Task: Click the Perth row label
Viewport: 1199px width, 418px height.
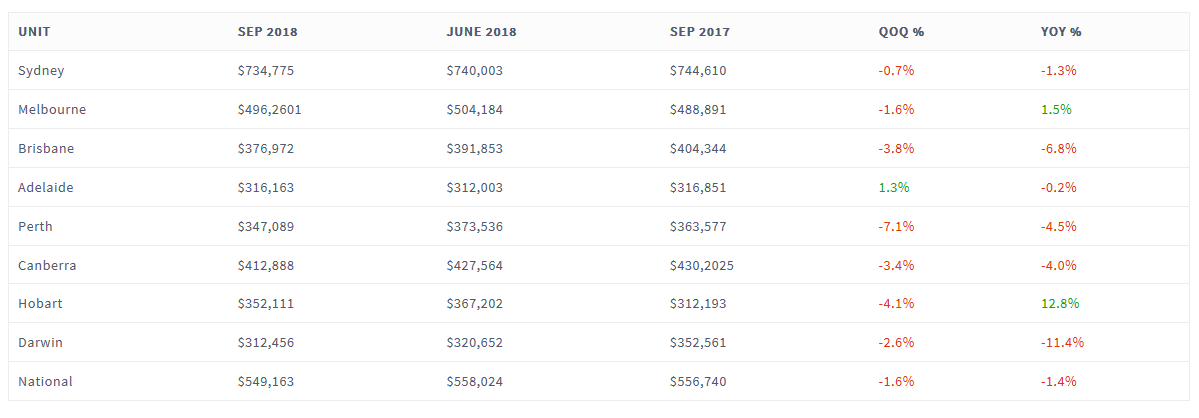Action: 35,227
